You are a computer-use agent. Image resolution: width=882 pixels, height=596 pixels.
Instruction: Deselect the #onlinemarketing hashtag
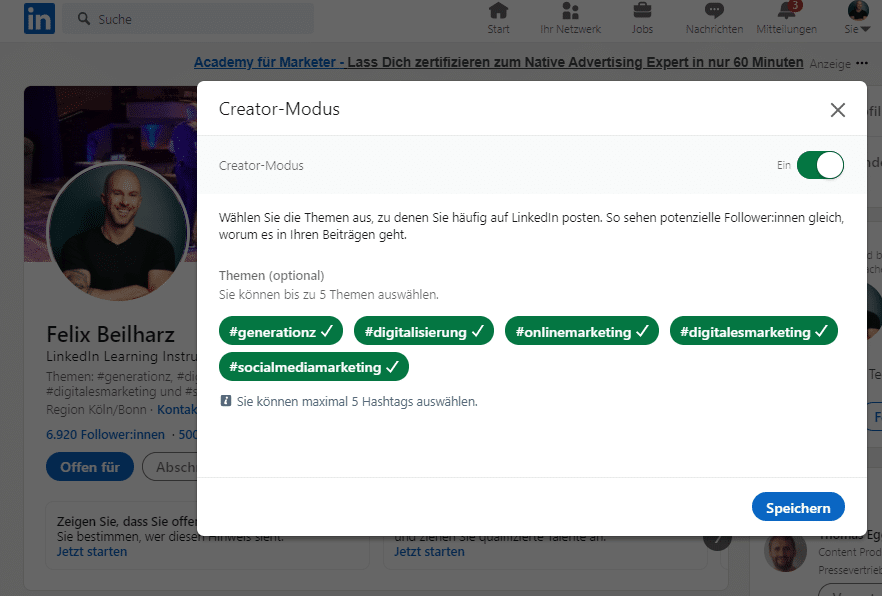click(x=582, y=331)
